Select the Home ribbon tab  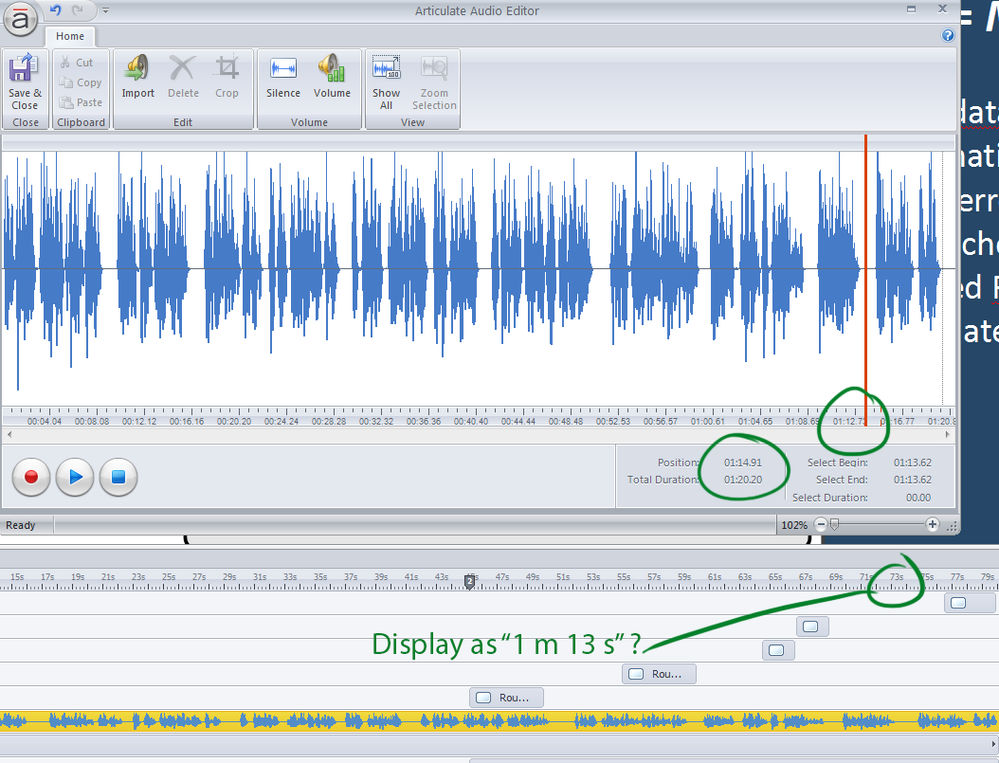70,37
